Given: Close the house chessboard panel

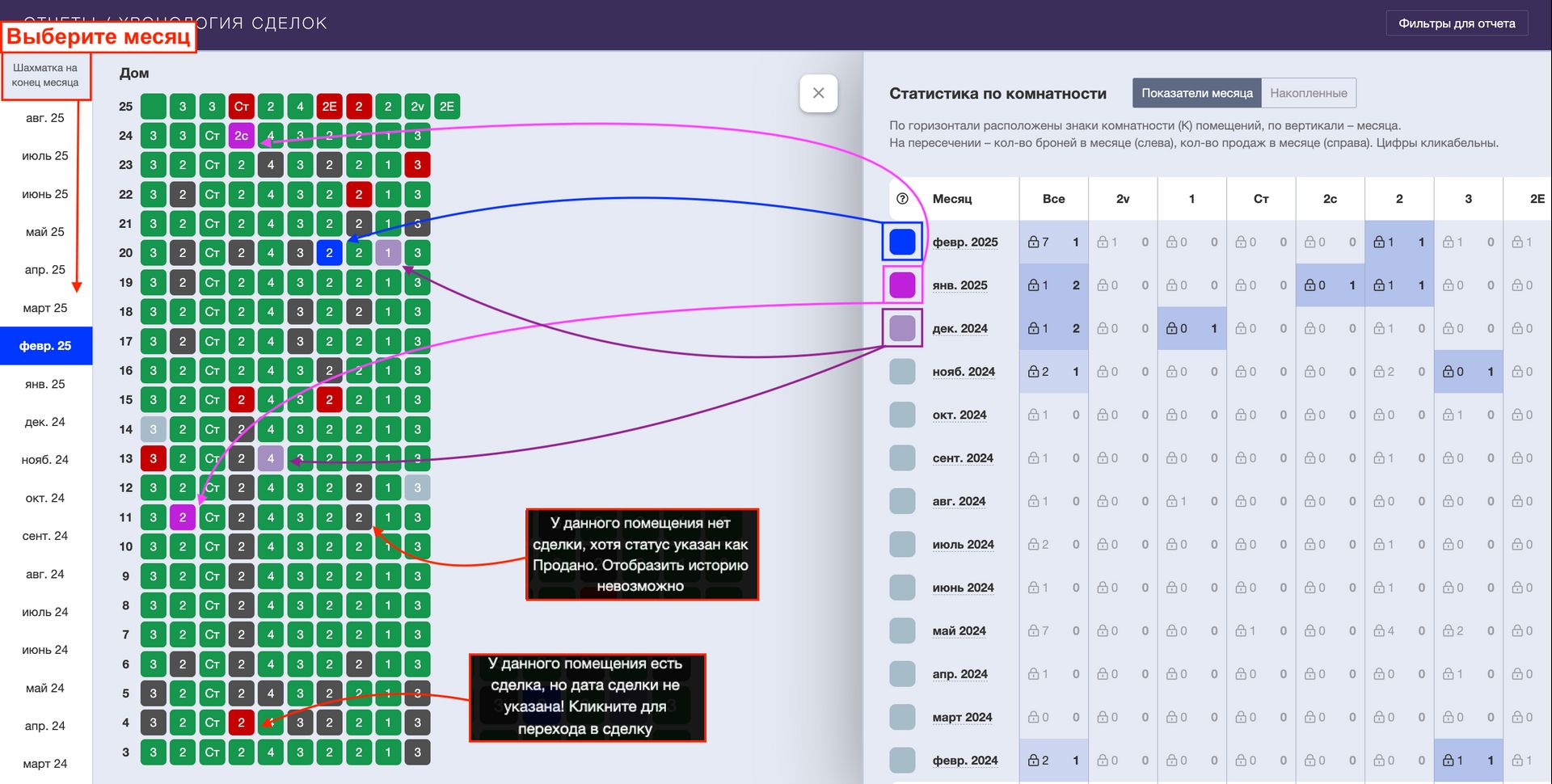Looking at the screenshot, I should pyautogui.click(x=818, y=93).
